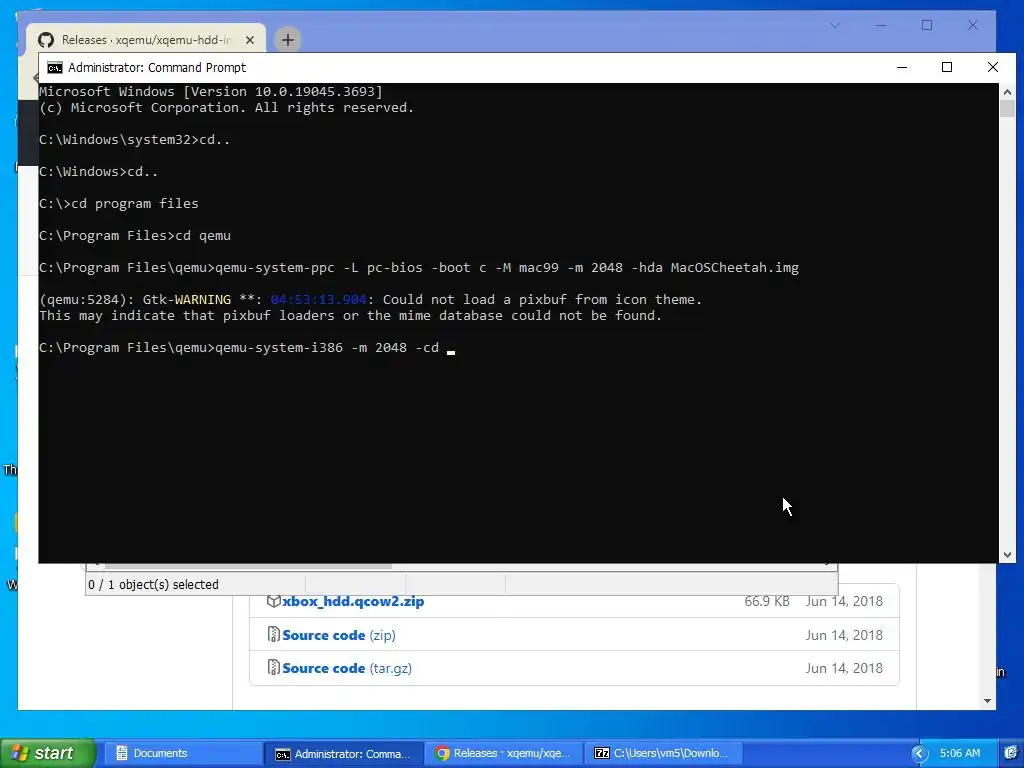
Task: Maximize the Command Prompt window
Action: pos(947,67)
